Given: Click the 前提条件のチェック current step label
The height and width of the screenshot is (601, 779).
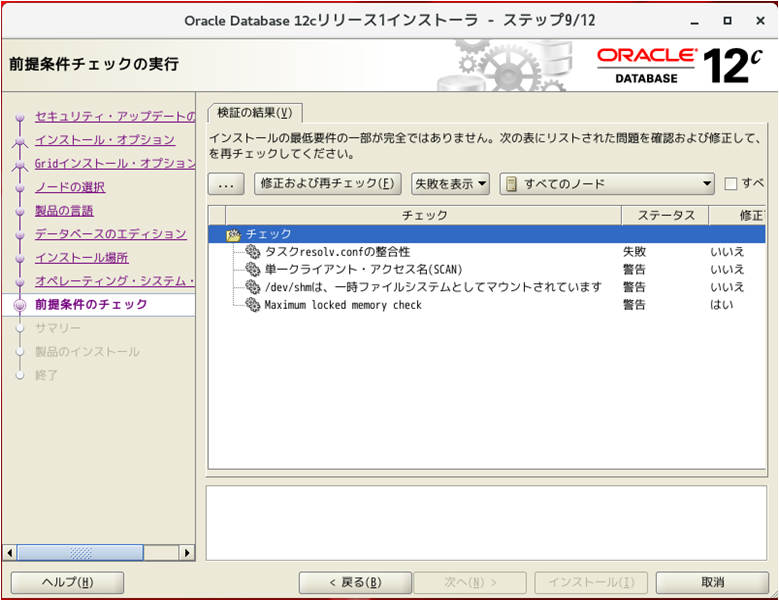Looking at the screenshot, I should [91, 304].
